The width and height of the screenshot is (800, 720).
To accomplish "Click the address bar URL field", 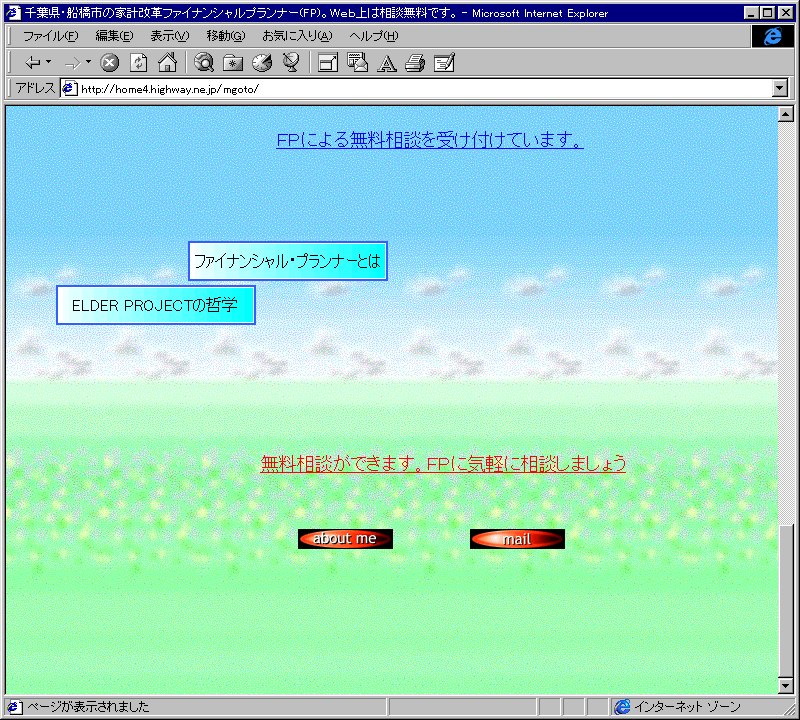I will point(425,89).
